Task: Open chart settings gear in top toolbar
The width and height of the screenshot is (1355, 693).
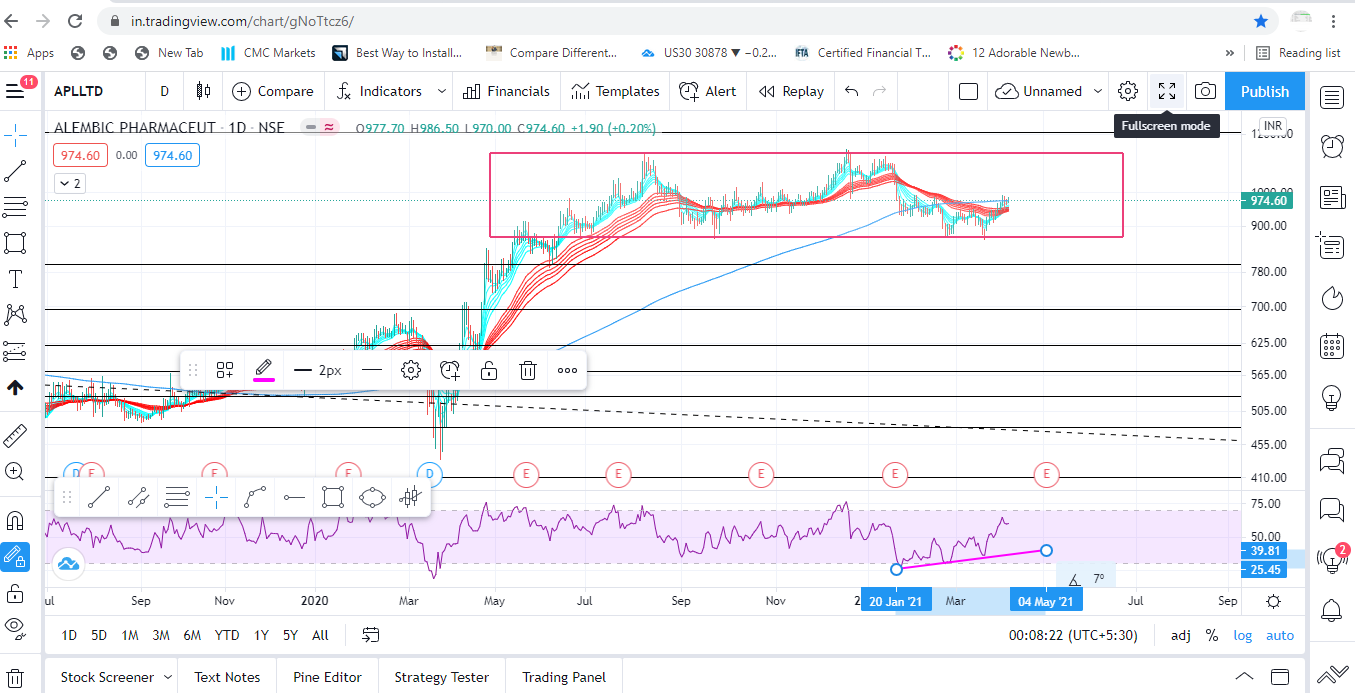Action: click(1128, 91)
